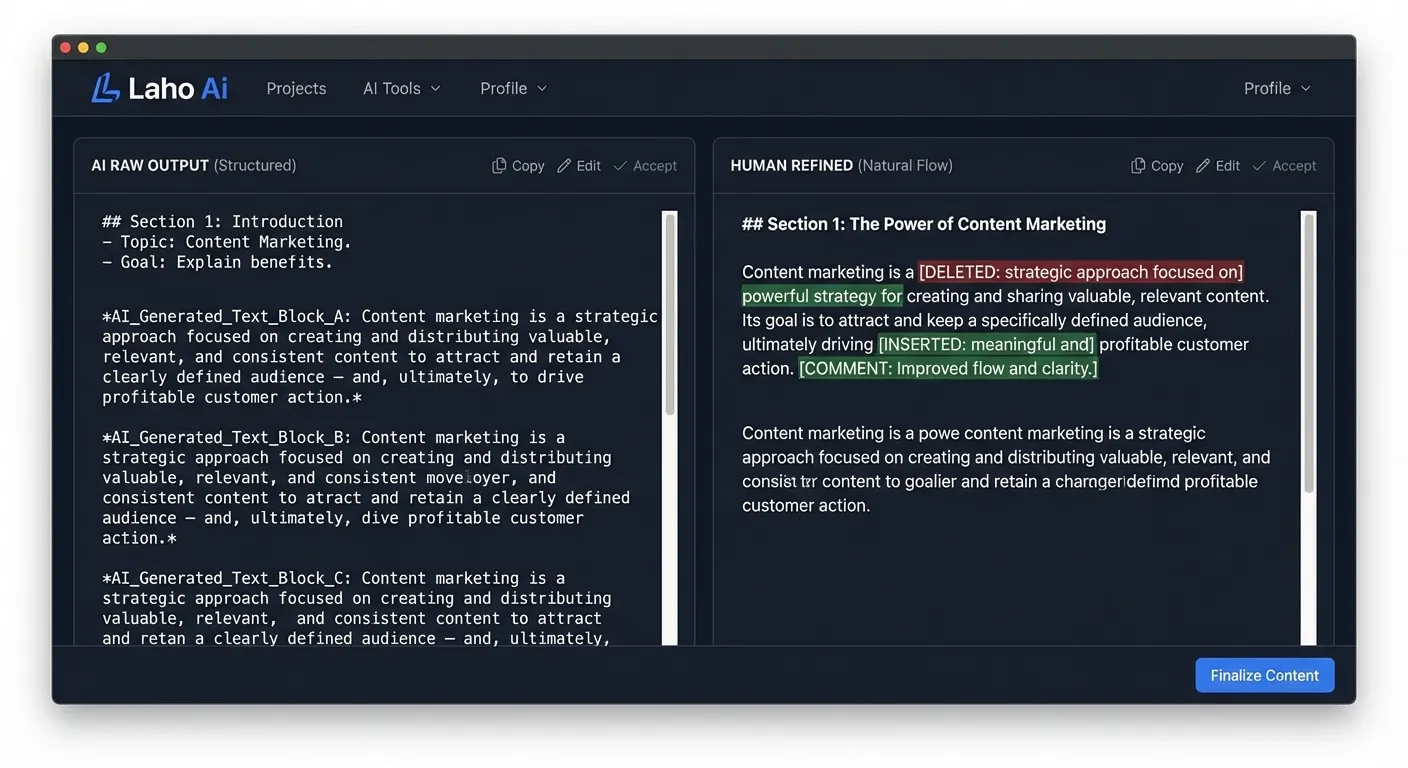Accept the Human Refined version
The height and width of the screenshot is (768, 1408).
pyautogui.click(x=1284, y=166)
